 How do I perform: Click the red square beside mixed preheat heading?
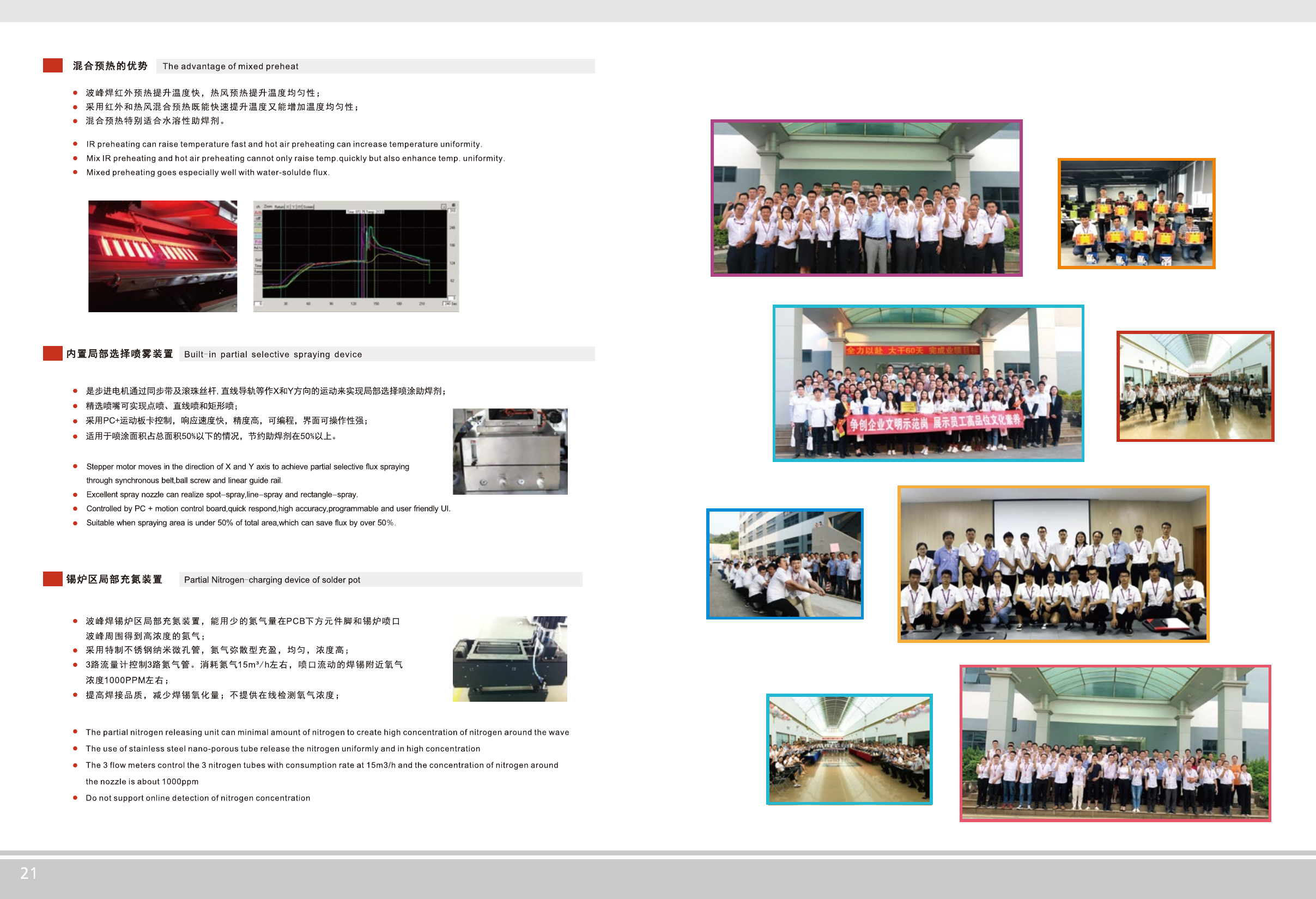point(53,66)
